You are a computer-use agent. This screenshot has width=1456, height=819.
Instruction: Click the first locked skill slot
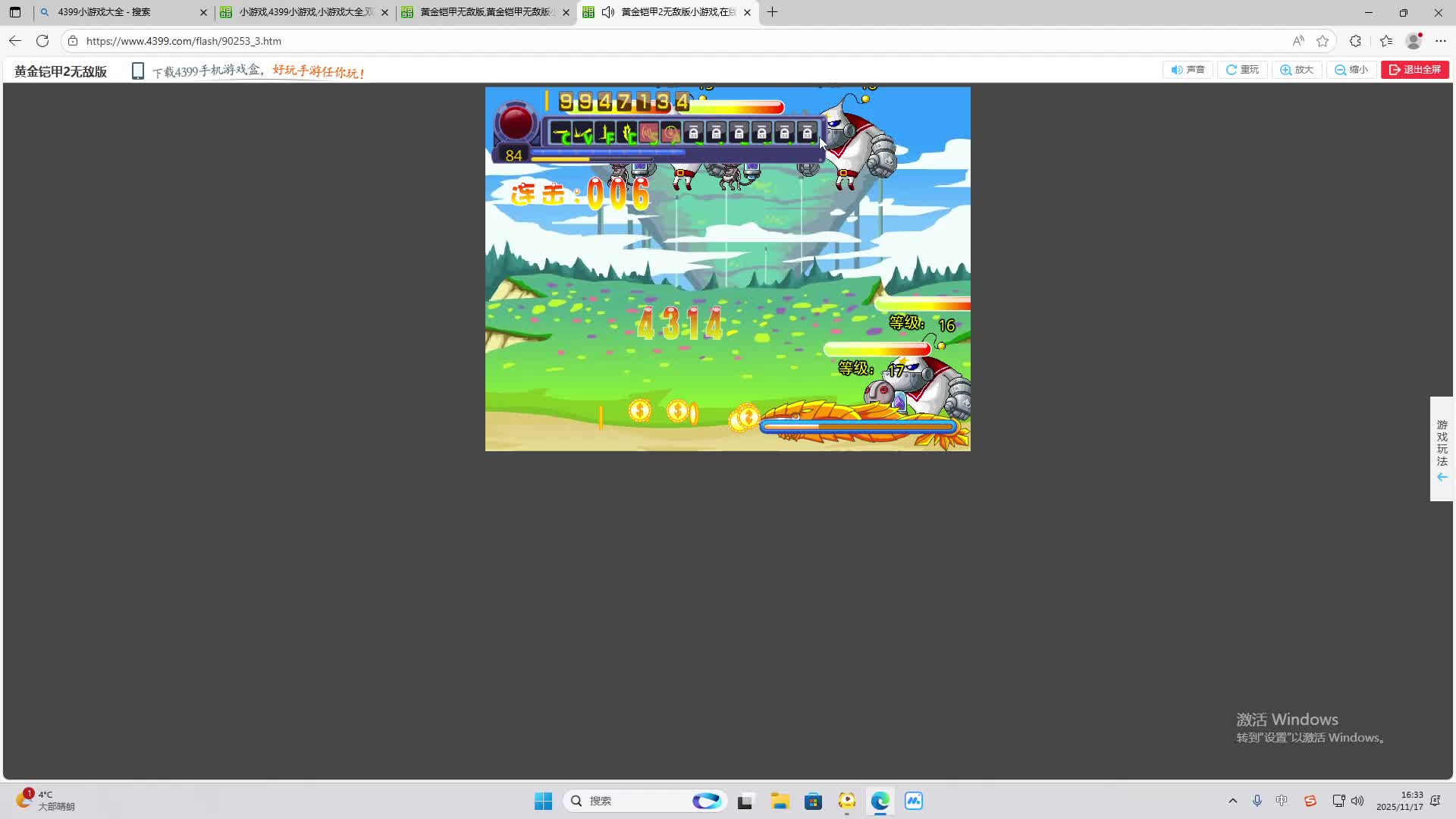coord(693,133)
